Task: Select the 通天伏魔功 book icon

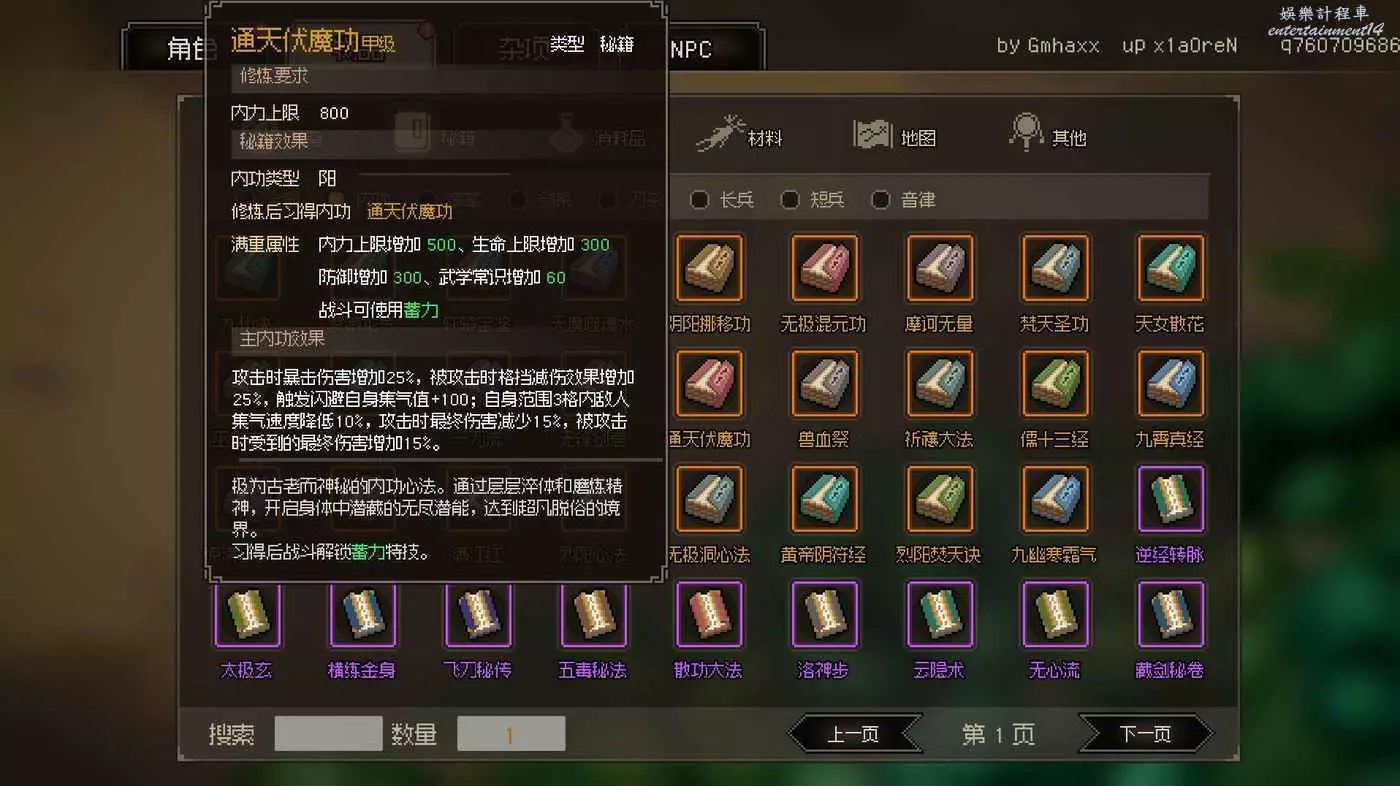Action: pyautogui.click(x=709, y=383)
